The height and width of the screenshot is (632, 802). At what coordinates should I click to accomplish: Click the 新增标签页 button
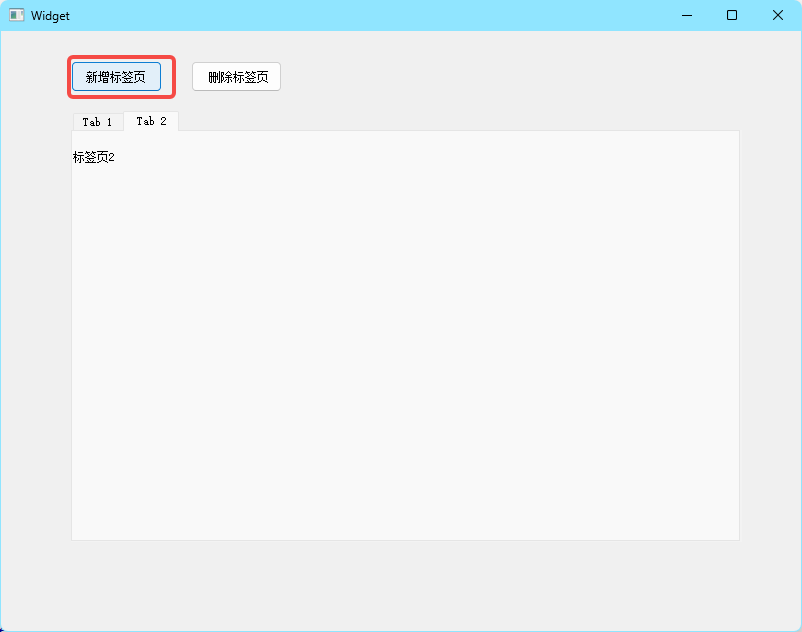[x=116, y=77]
